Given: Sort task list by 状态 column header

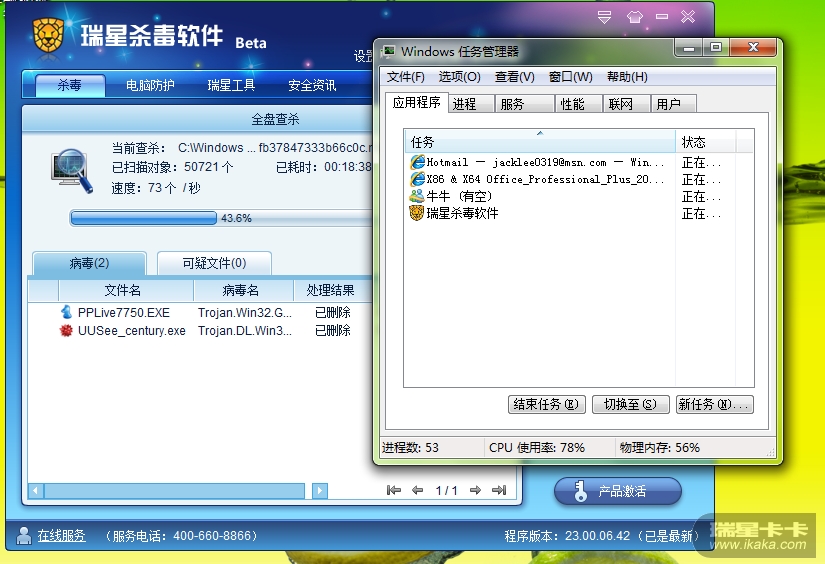Looking at the screenshot, I should [706, 142].
